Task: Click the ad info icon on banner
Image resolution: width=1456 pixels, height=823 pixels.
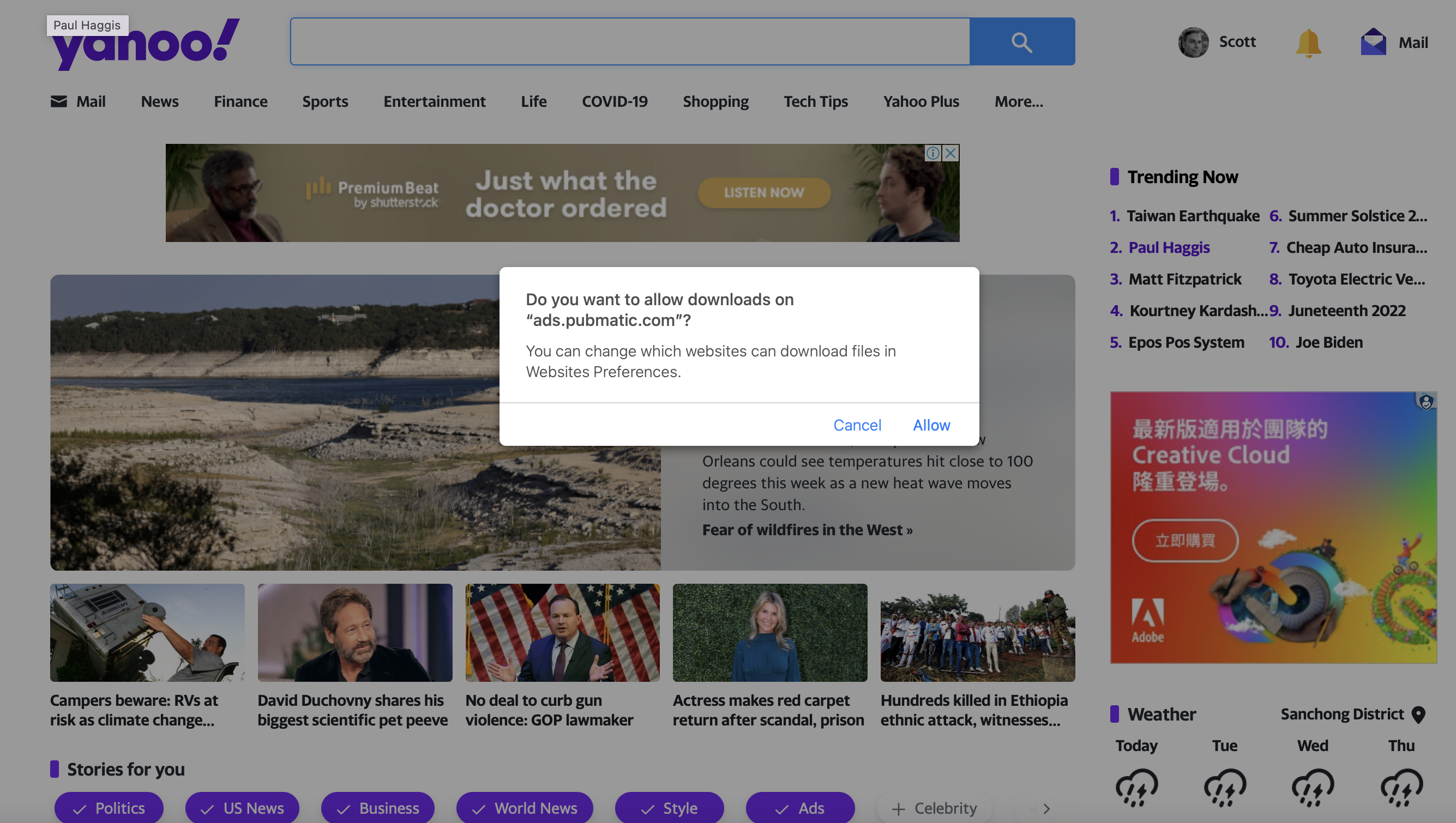Action: click(932, 153)
